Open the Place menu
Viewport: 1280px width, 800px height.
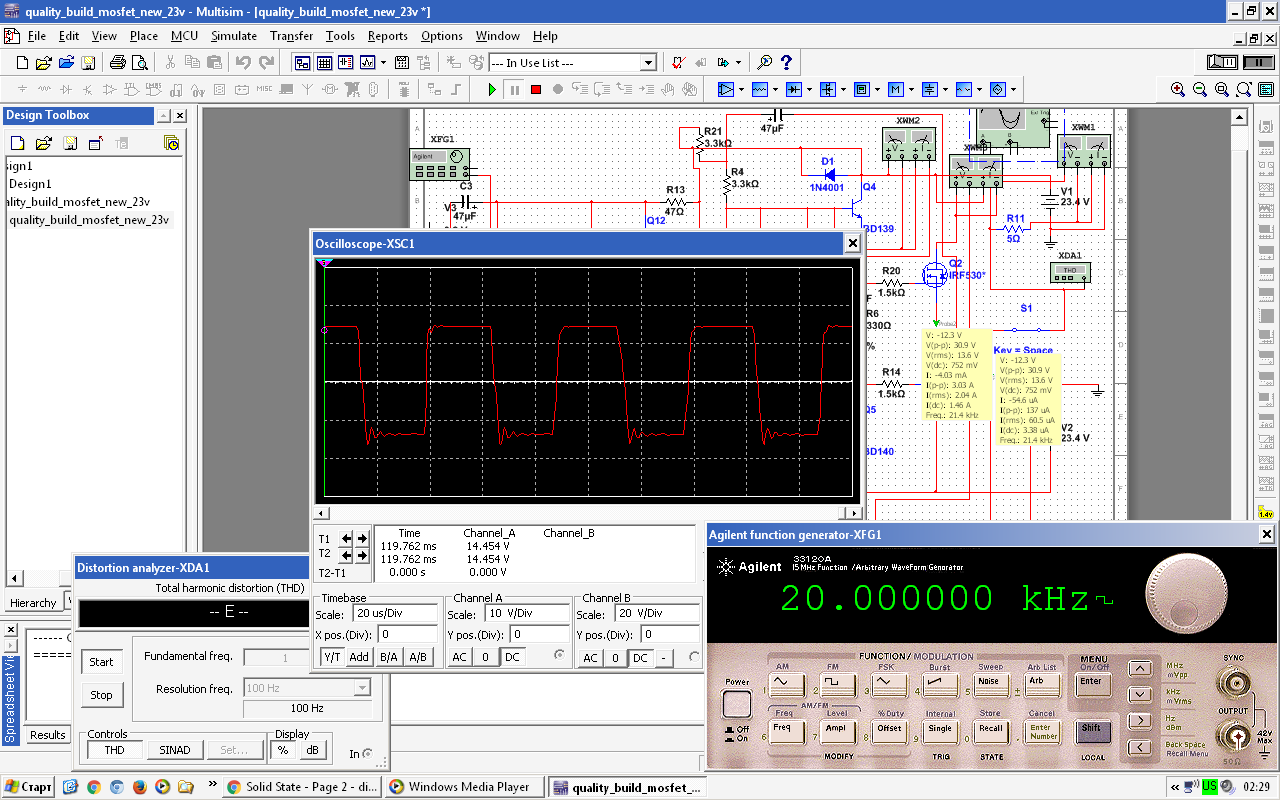(x=144, y=36)
